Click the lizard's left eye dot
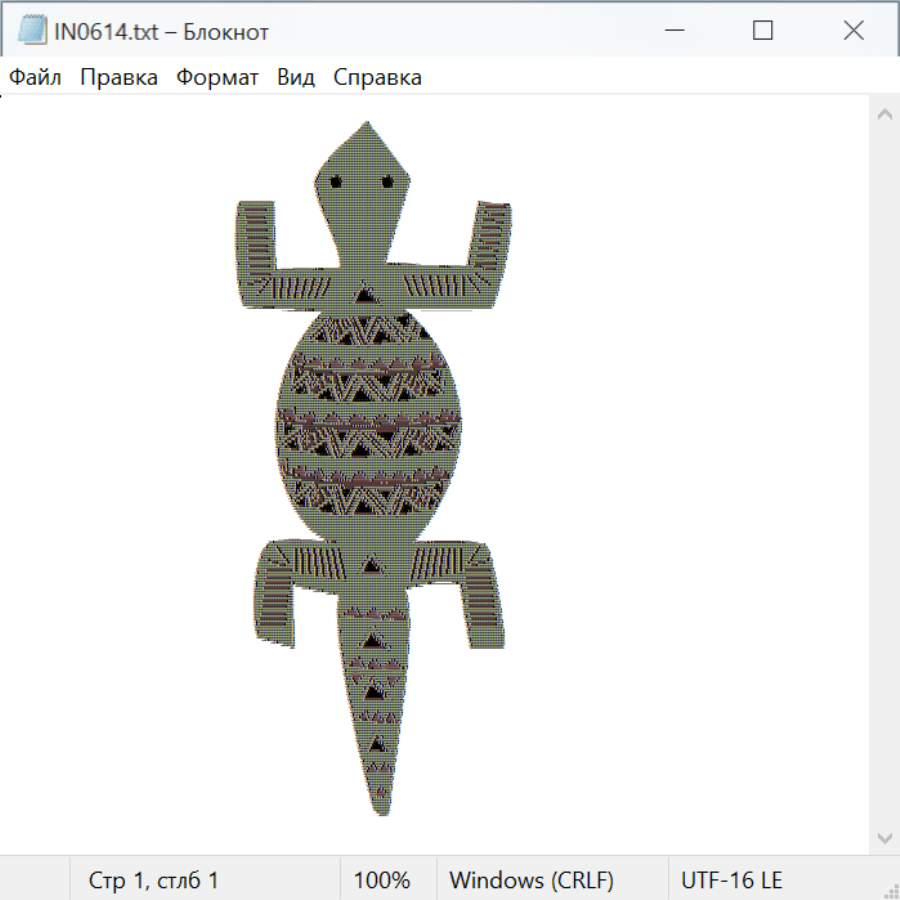 [336, 181]
